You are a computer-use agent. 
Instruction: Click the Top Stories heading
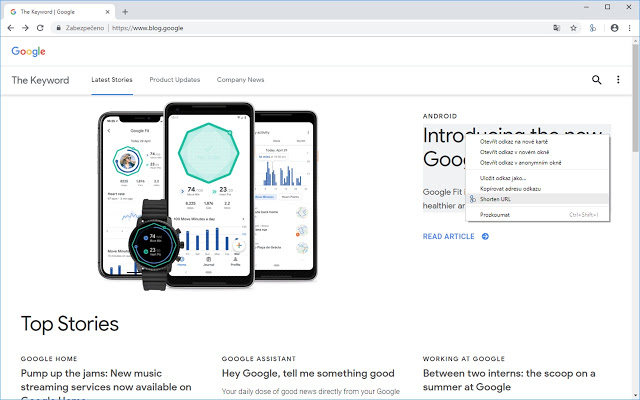tap(70, 324)
